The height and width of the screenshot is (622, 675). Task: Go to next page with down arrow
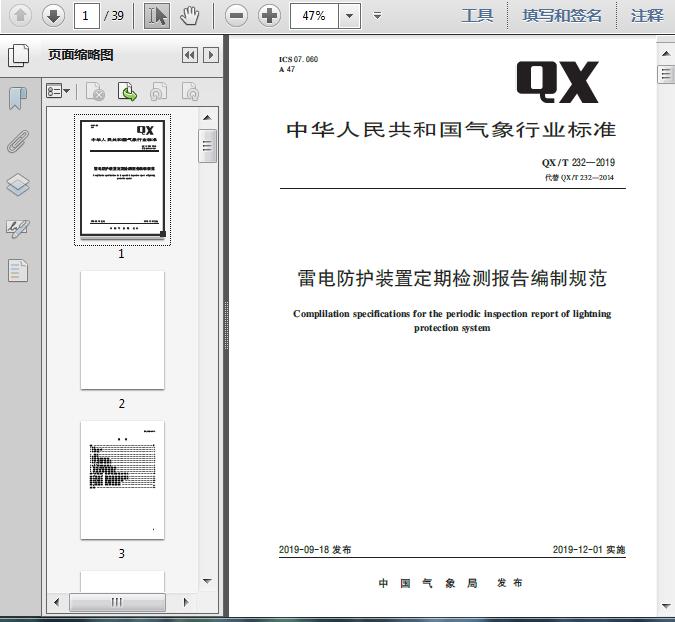click(53, 16)
